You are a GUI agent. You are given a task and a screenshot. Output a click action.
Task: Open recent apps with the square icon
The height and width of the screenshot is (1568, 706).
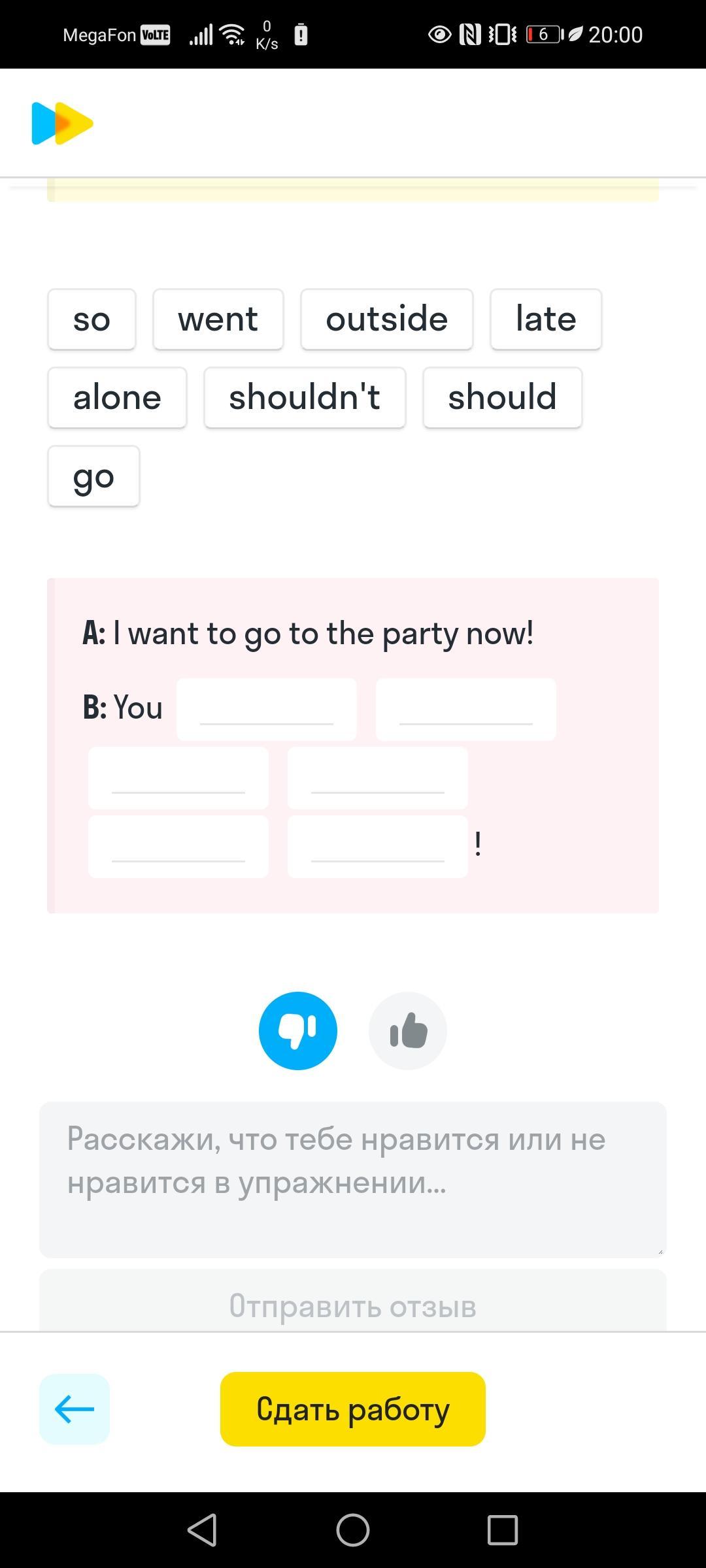(503, 1530)
